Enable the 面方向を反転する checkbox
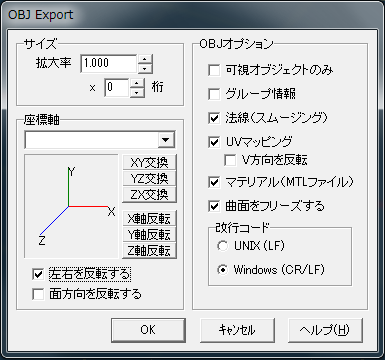The image size is (385, 360). [x=38, y=294]
